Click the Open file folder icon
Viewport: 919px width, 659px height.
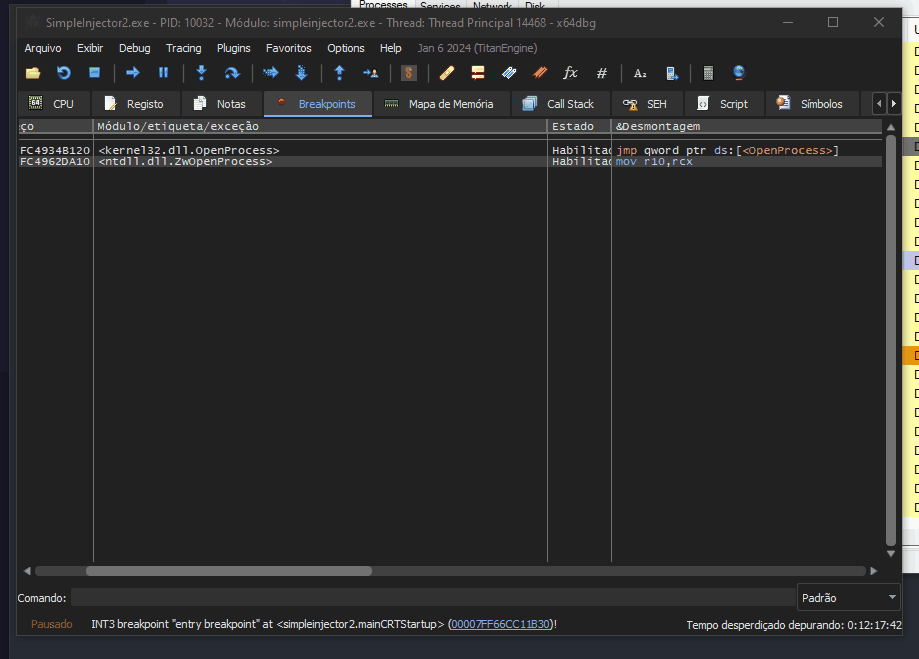[x=33, y=73]
